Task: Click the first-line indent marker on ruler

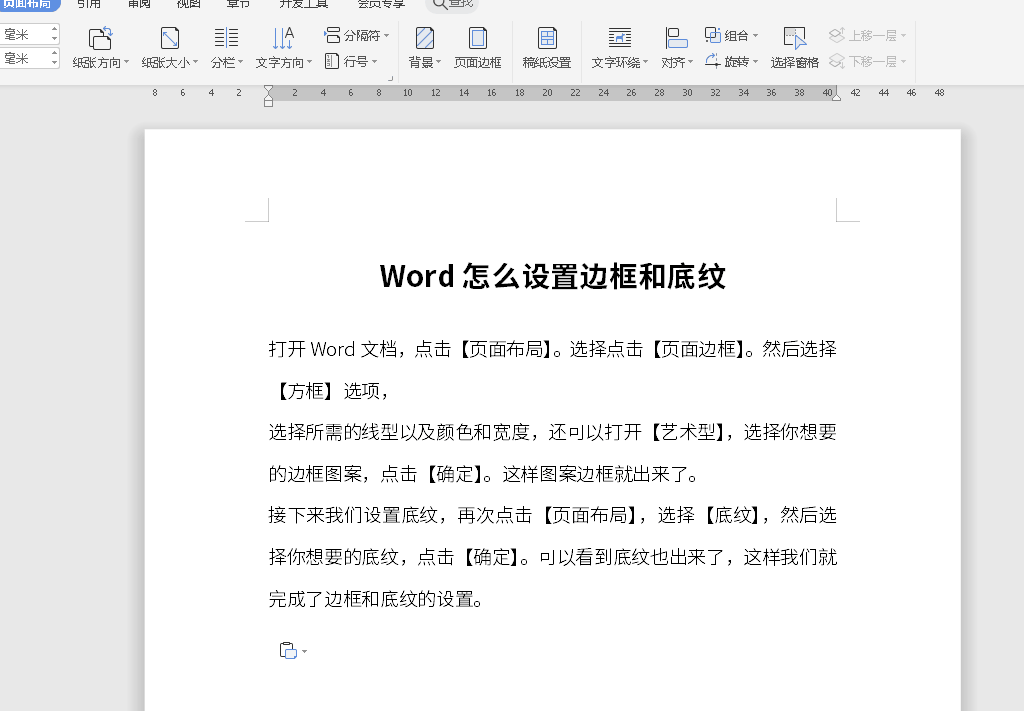Action: click(268, 89)
